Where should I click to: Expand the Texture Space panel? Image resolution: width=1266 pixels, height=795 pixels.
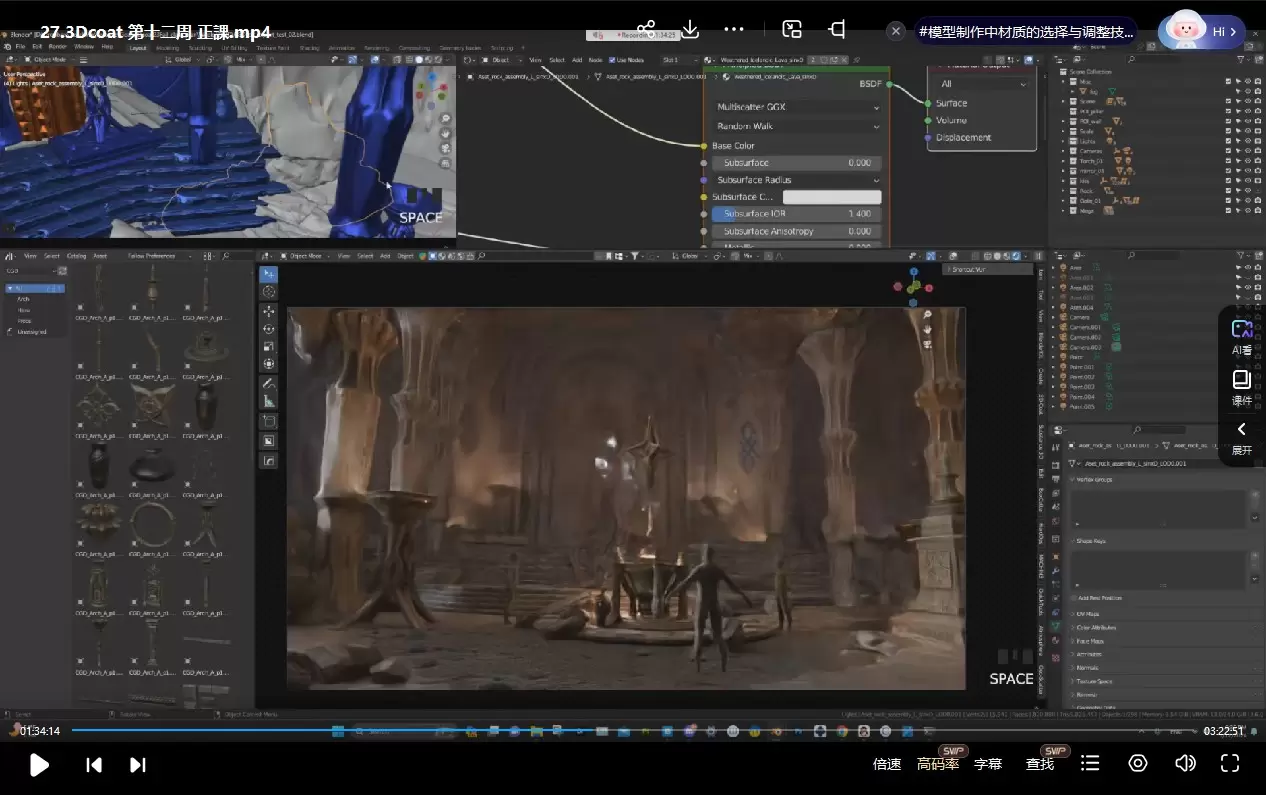tap(1094, 681)
